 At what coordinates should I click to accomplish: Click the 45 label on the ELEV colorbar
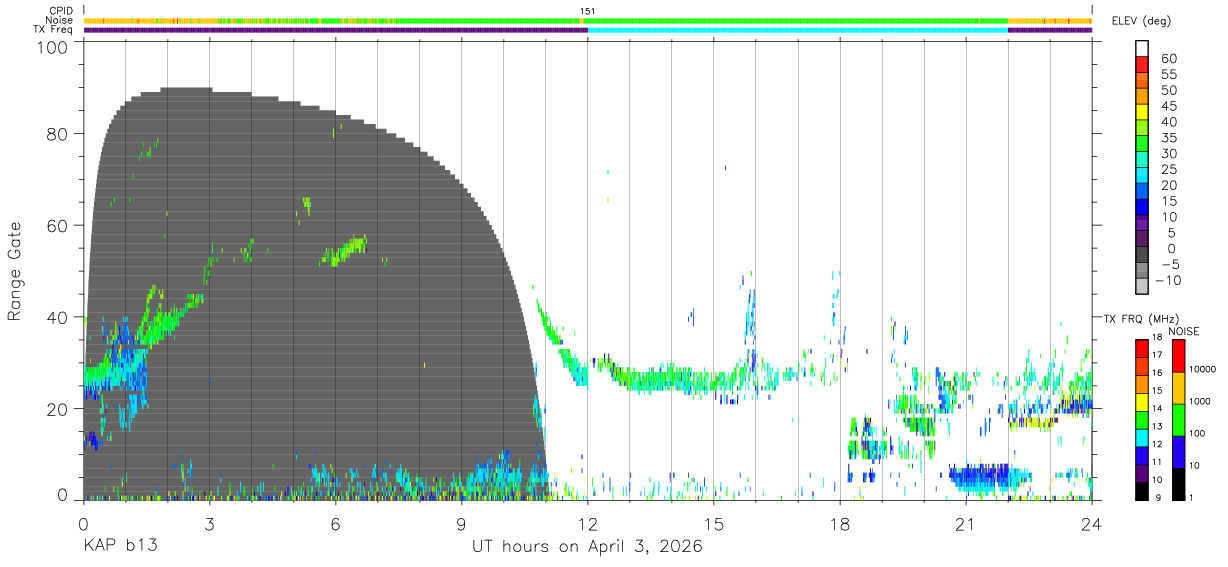[1169, 106]
